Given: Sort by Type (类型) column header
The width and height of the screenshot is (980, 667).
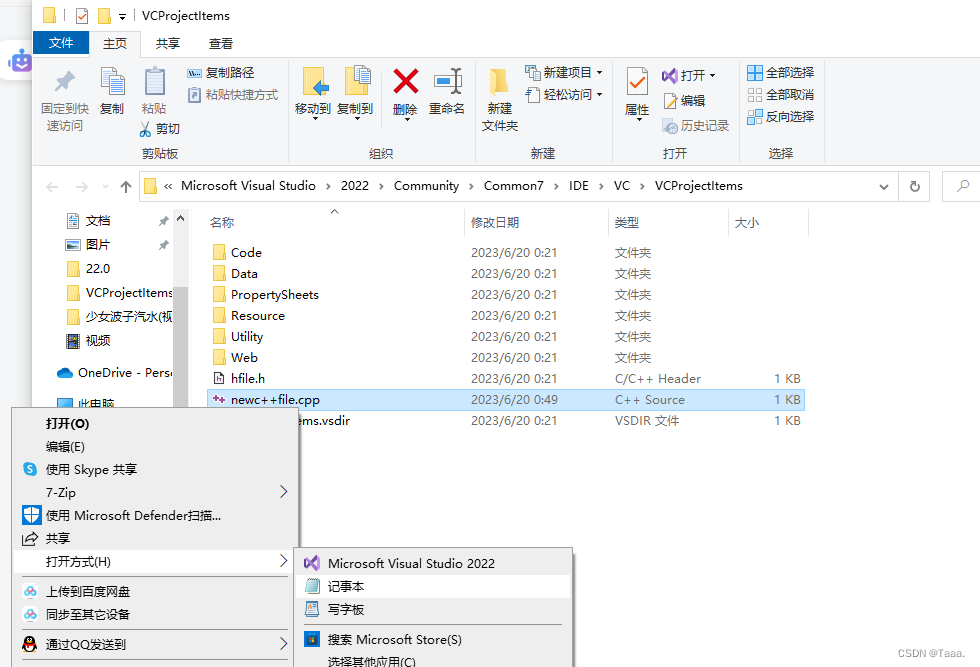Looking at the screenshot, I should 626,223.
